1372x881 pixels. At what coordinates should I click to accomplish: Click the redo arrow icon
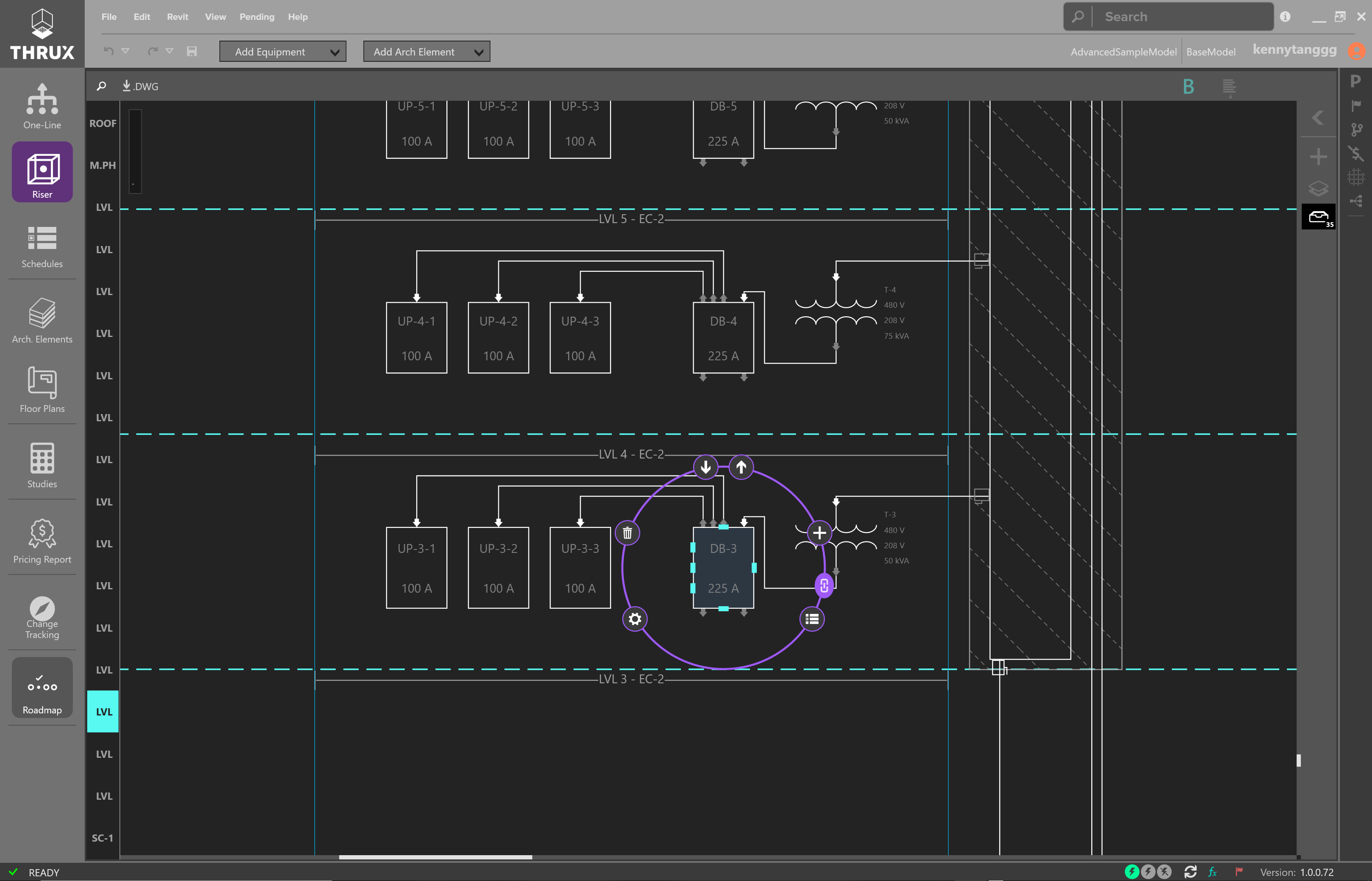click(x=152, y=52)
